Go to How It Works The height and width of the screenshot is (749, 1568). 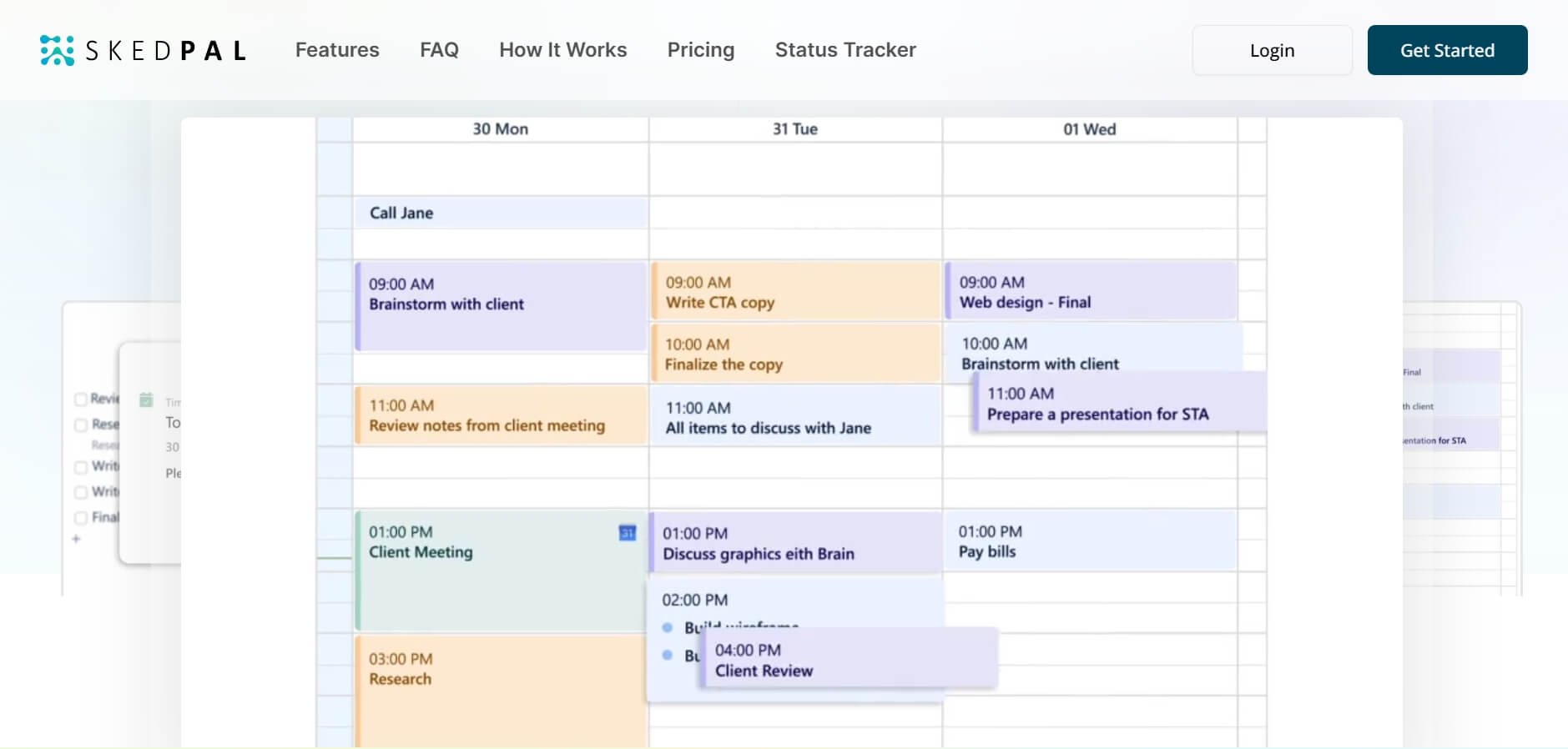[x=562, y=50]
